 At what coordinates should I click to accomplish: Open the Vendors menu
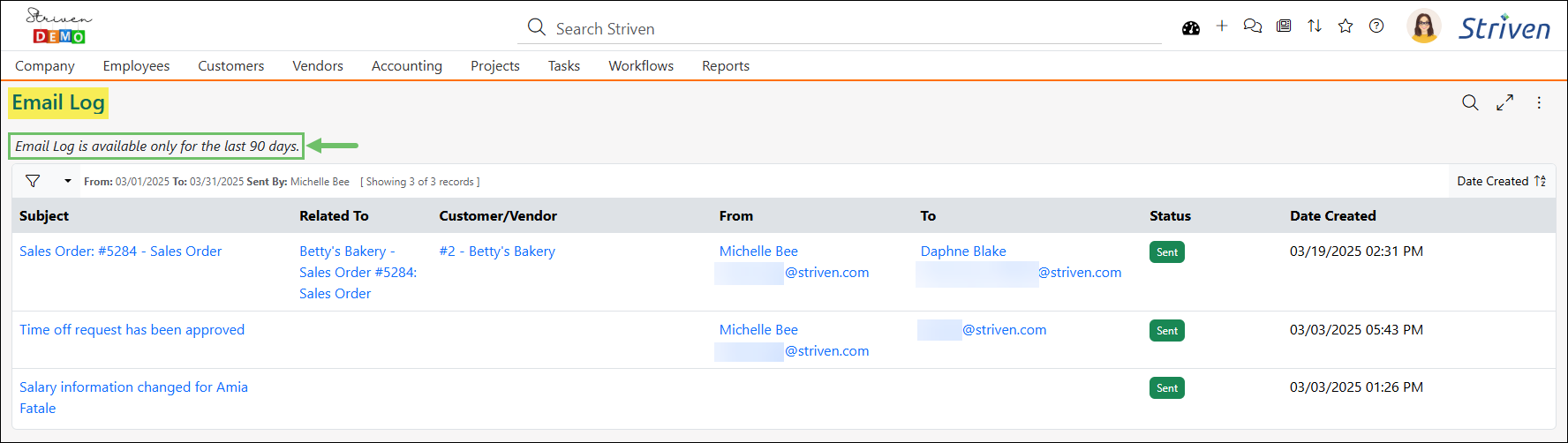(x=318, y=65)
